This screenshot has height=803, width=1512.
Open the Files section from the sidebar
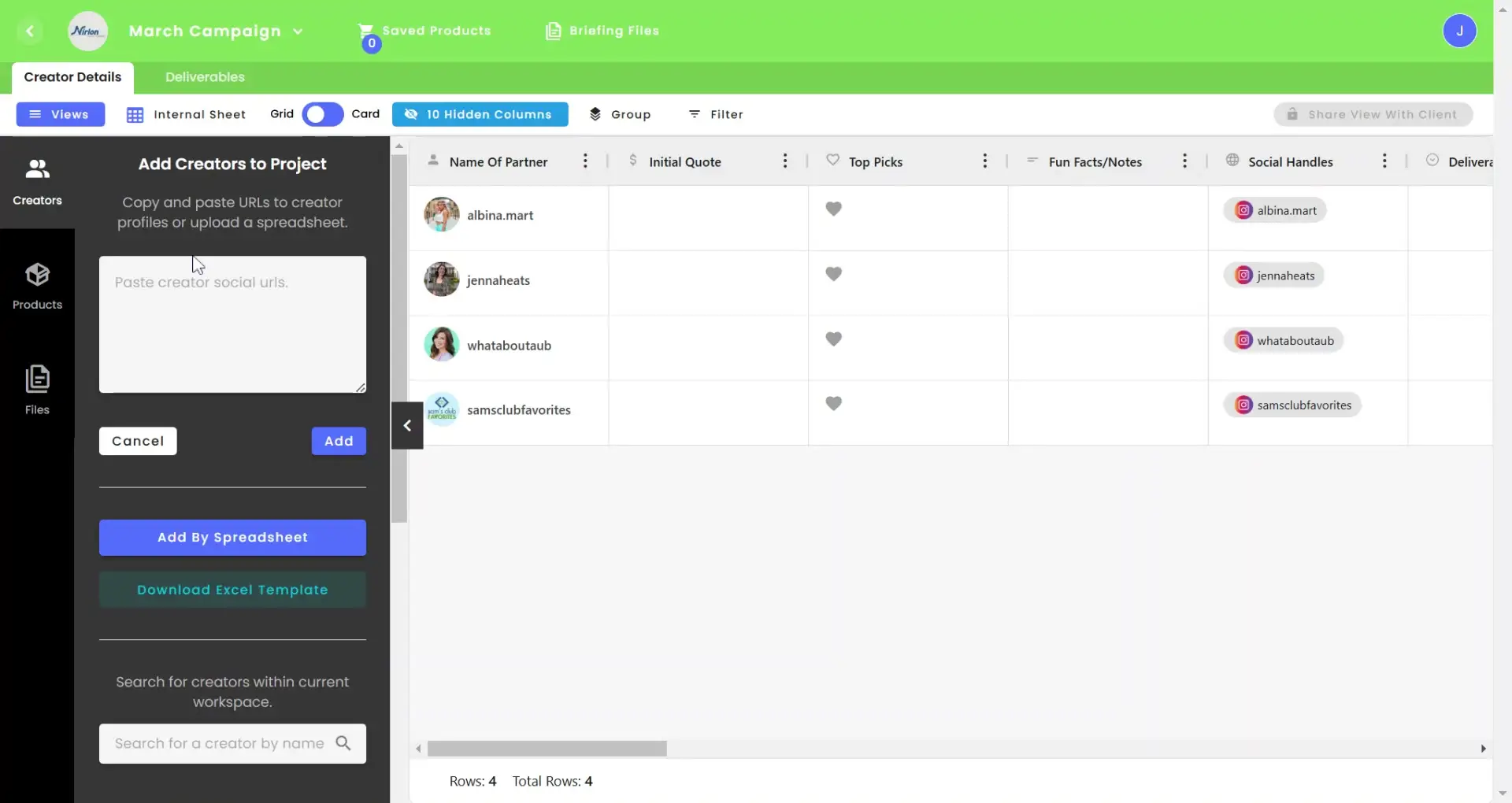click(37, 389)
